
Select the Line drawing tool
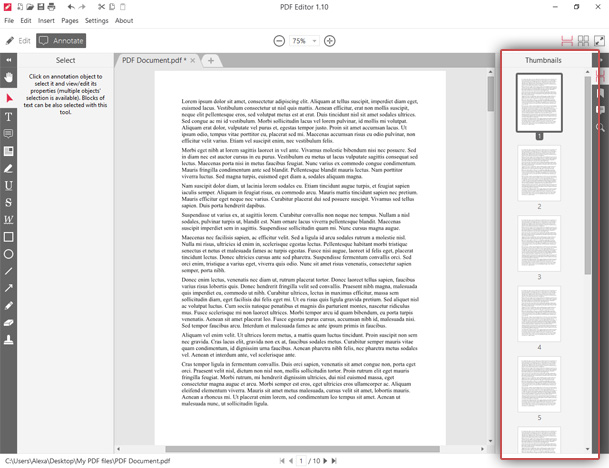(9, 271)
